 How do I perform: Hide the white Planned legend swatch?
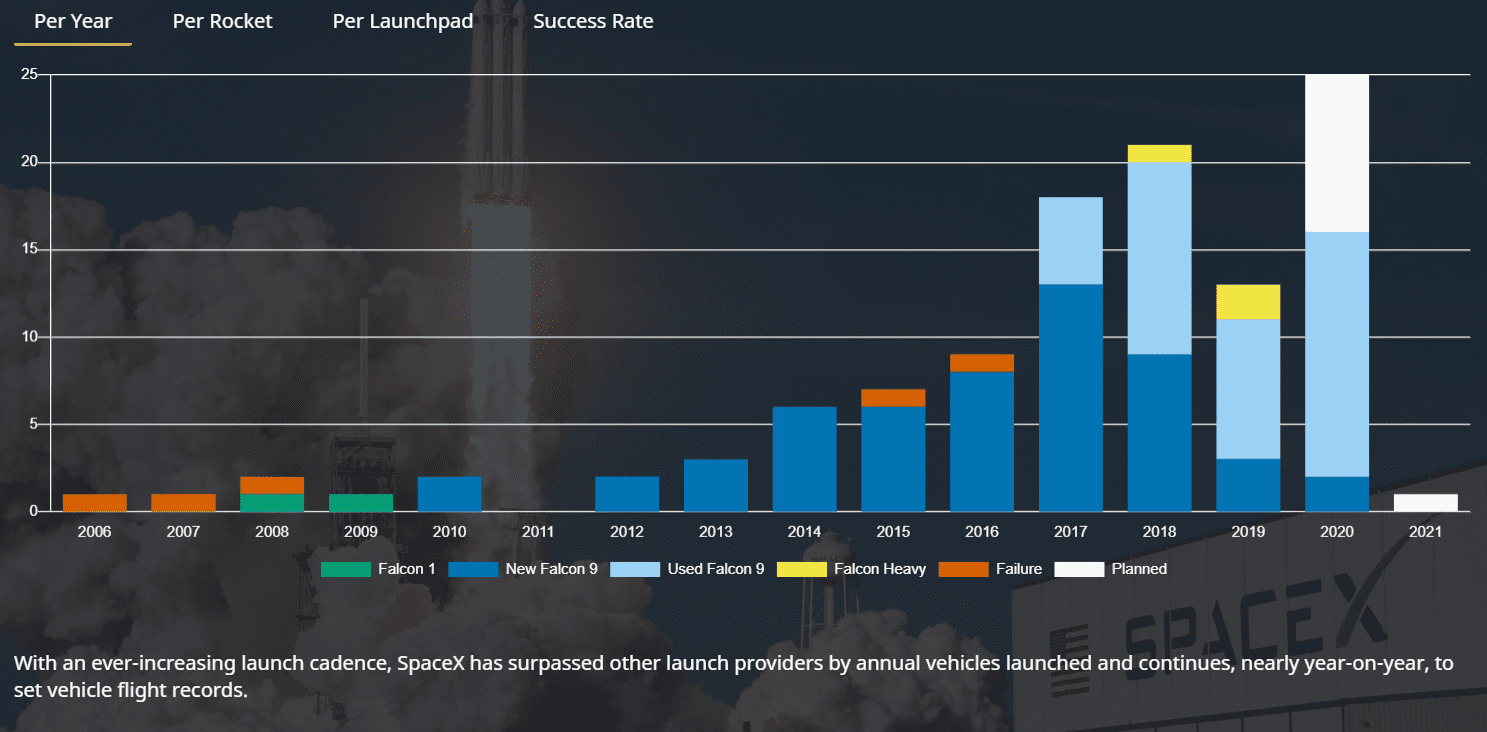(1079, 569)
